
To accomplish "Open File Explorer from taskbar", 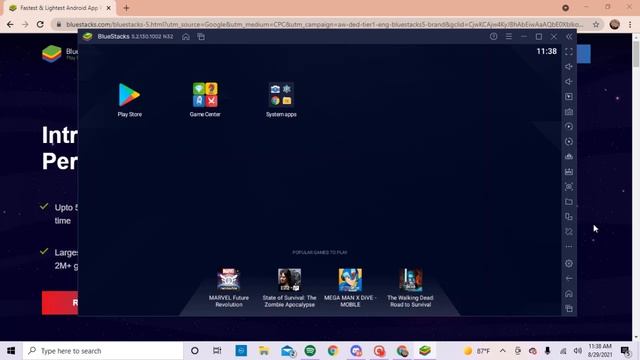I will pyautogui.click(x=264, y=351).
